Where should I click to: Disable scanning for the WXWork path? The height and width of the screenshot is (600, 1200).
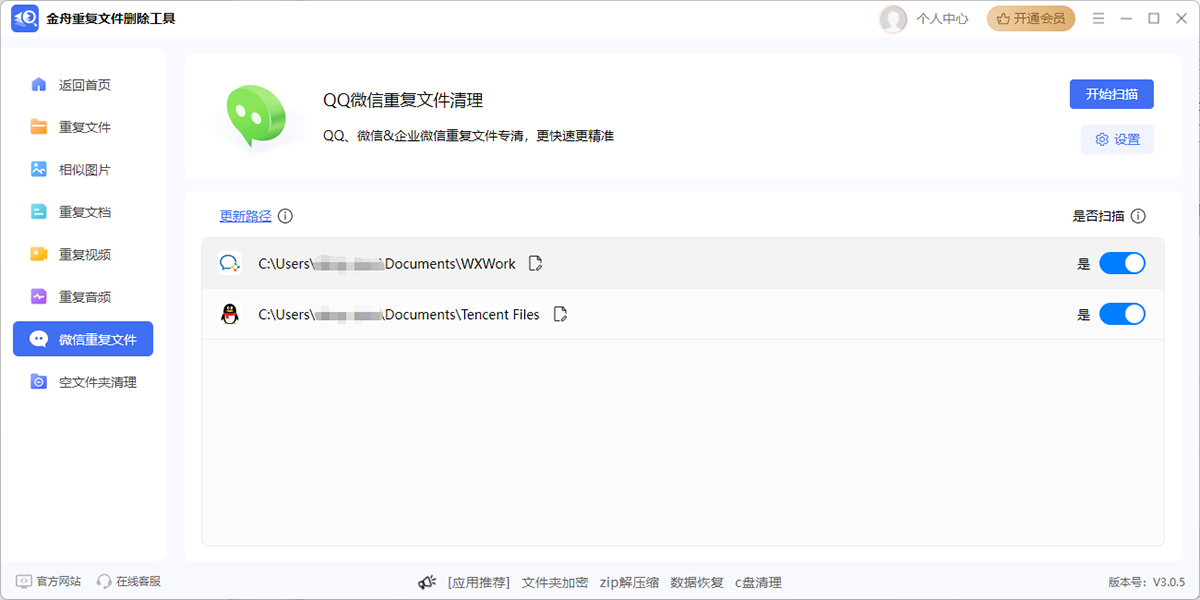[1122, 262]
